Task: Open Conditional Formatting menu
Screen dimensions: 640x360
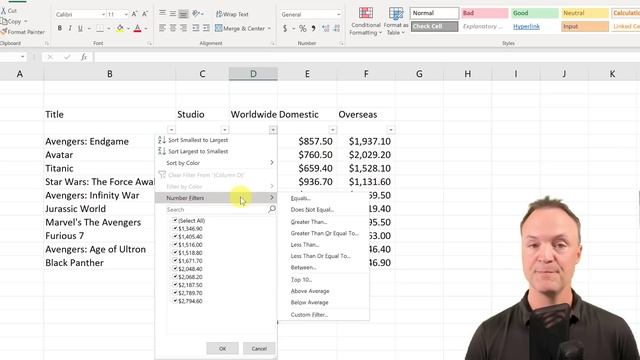Action: pyautogui.click(x=365, y=21)
